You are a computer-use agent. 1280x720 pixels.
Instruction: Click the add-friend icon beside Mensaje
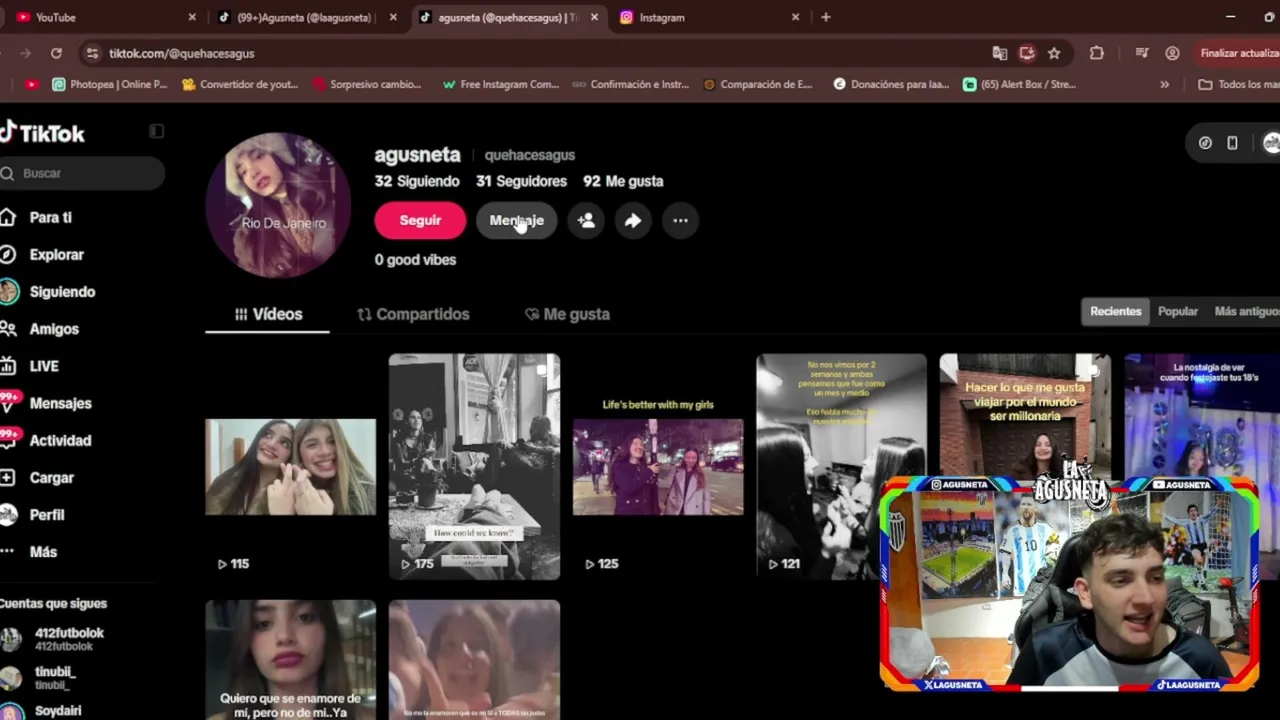[x=586, y=220]
